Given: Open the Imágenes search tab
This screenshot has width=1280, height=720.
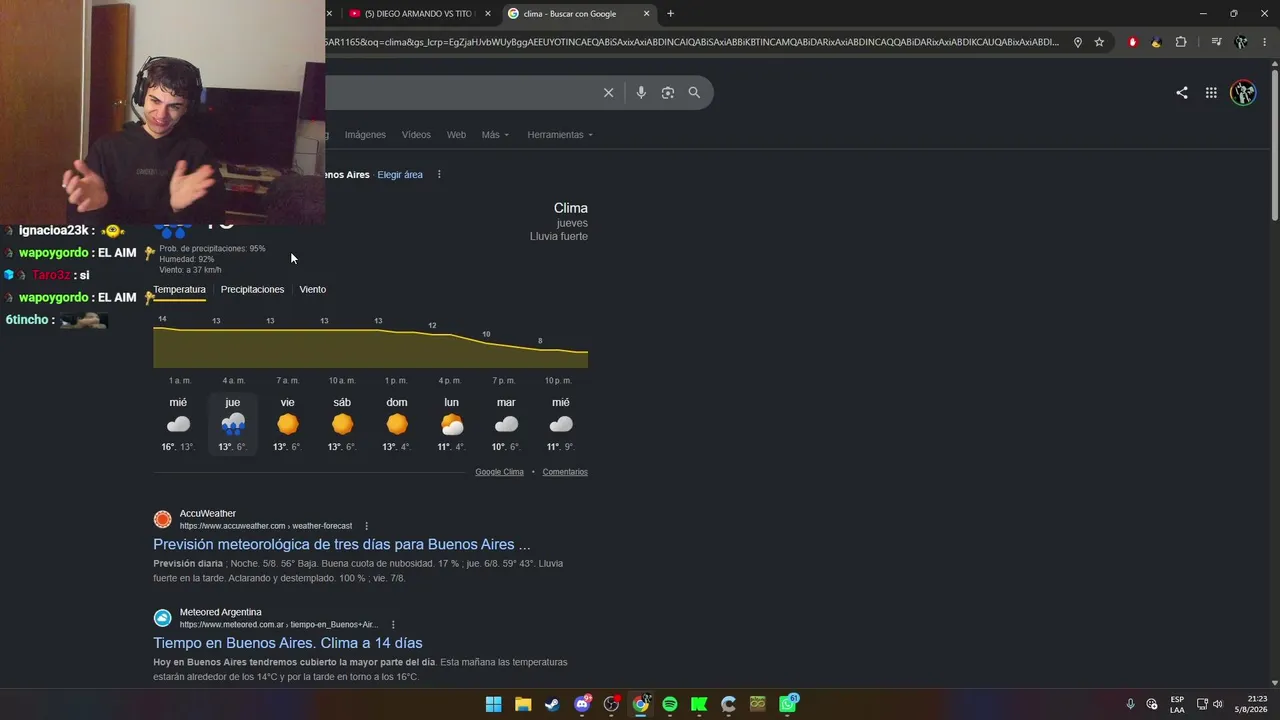Looking at the screenshot, I should [x=365, y=135].
